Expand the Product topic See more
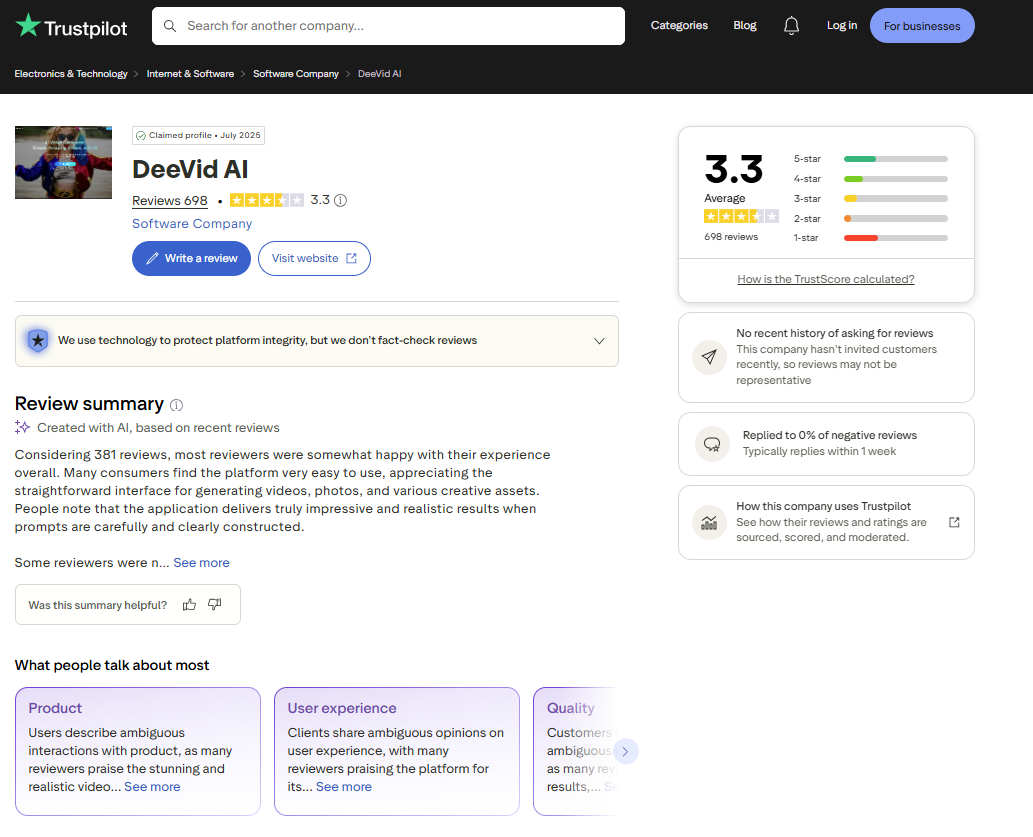The image size is (1033, 837). point(152,787)
